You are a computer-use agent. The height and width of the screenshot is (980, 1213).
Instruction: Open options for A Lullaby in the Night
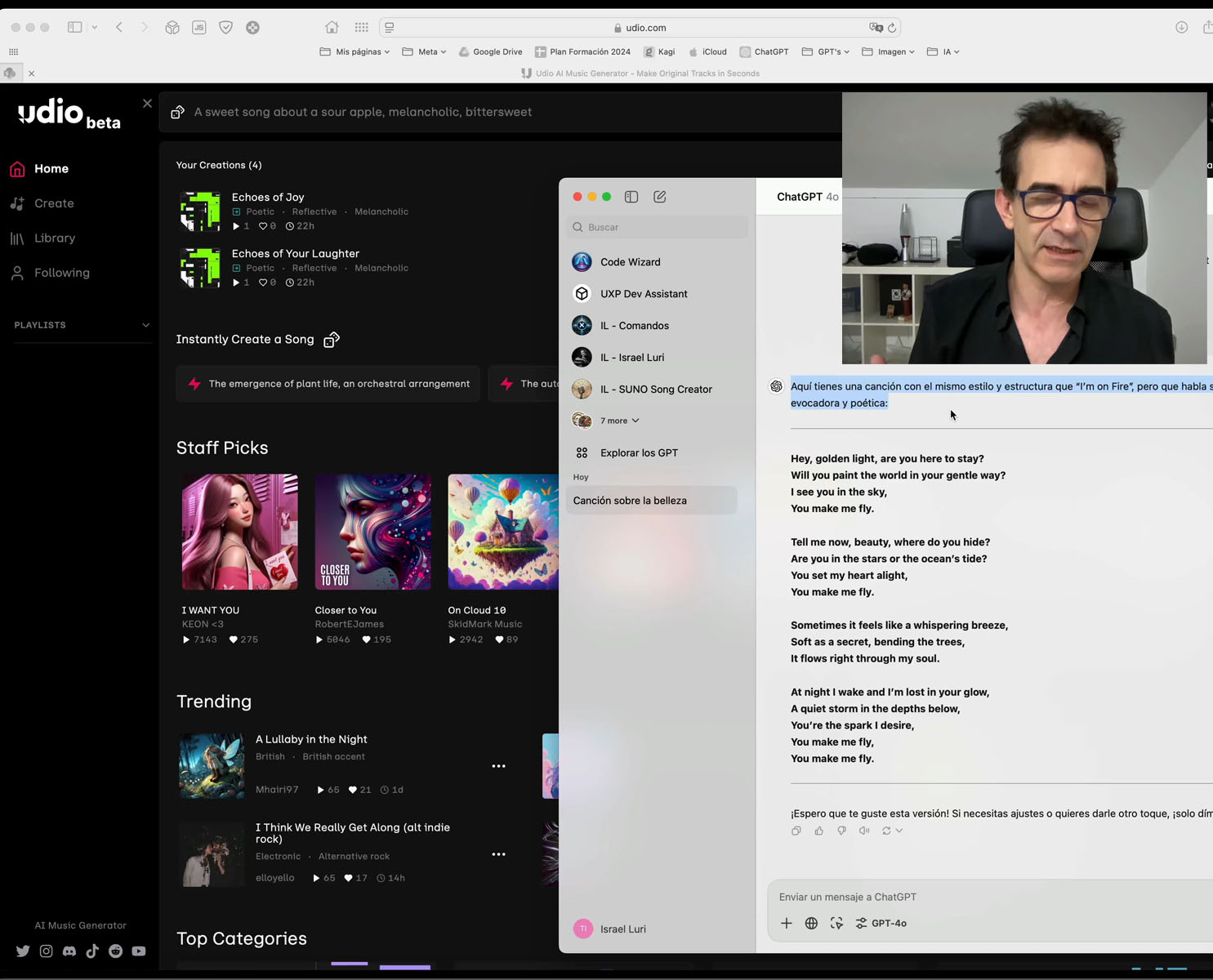[498, 766]
